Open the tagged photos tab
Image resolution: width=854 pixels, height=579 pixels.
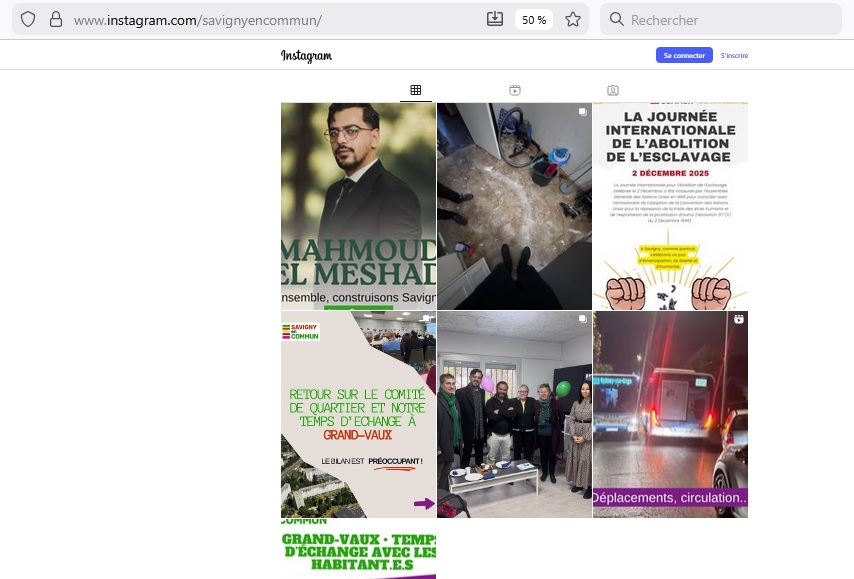[612, 90]
